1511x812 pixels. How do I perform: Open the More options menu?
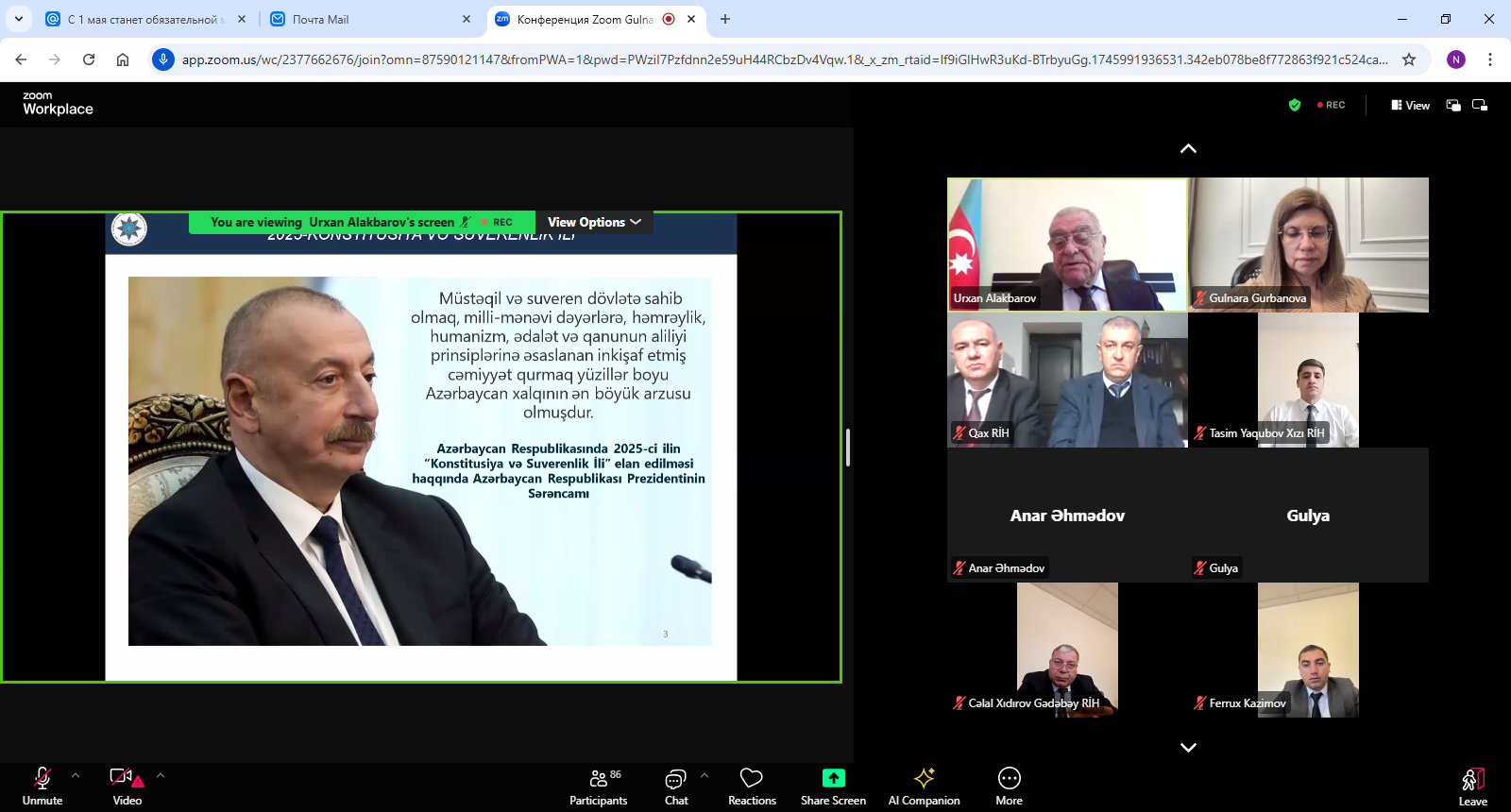point(1009,786)
